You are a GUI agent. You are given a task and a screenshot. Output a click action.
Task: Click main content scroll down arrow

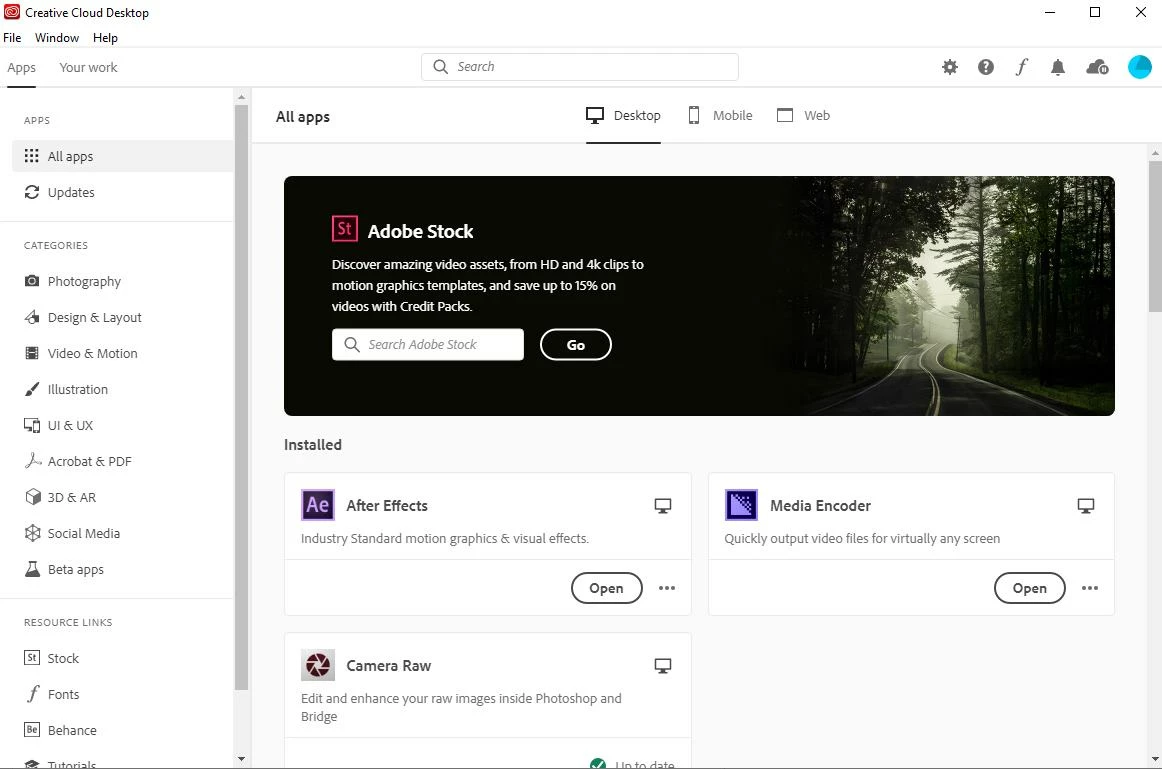click(1155, 759)
